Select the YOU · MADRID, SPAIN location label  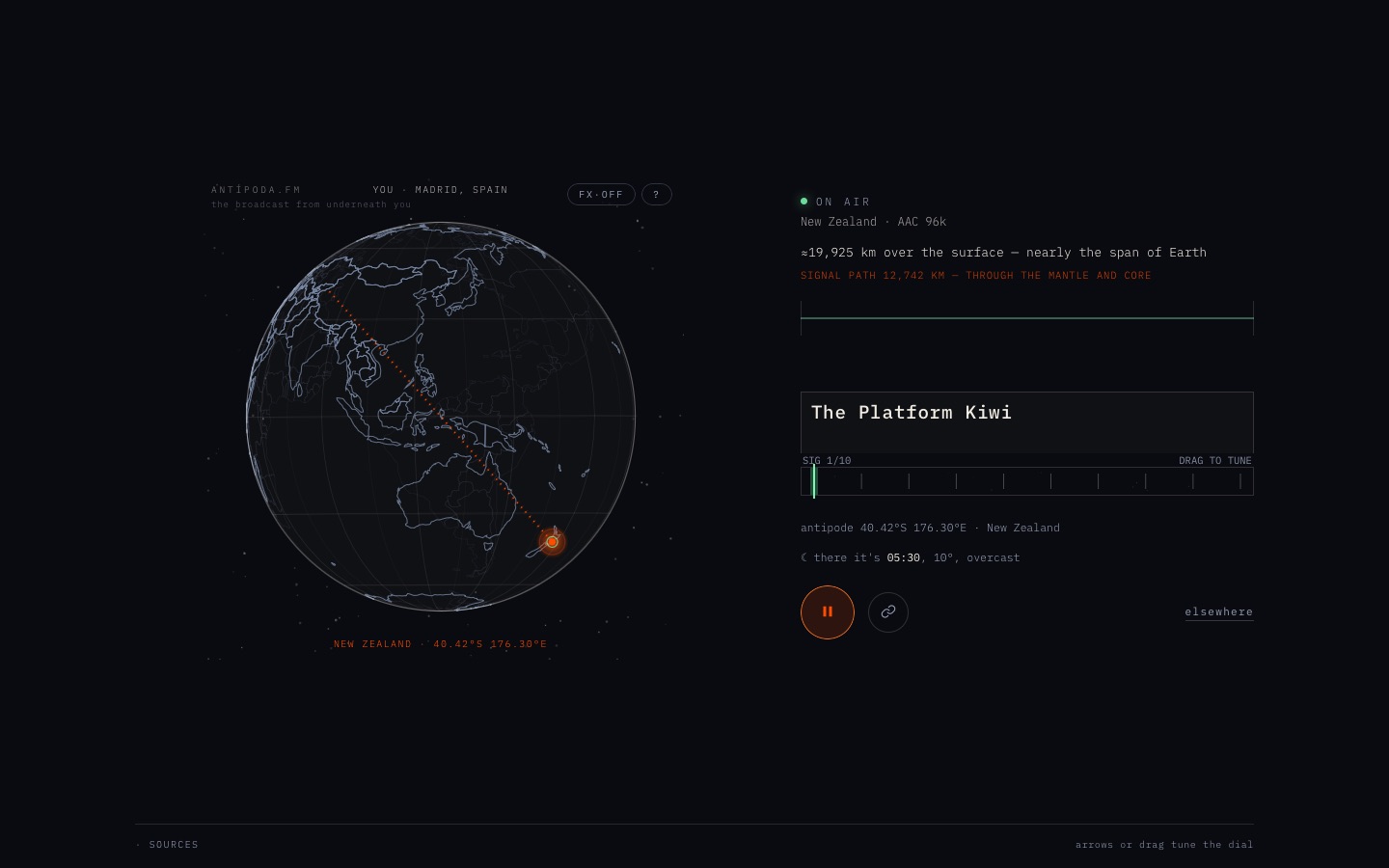441,190
